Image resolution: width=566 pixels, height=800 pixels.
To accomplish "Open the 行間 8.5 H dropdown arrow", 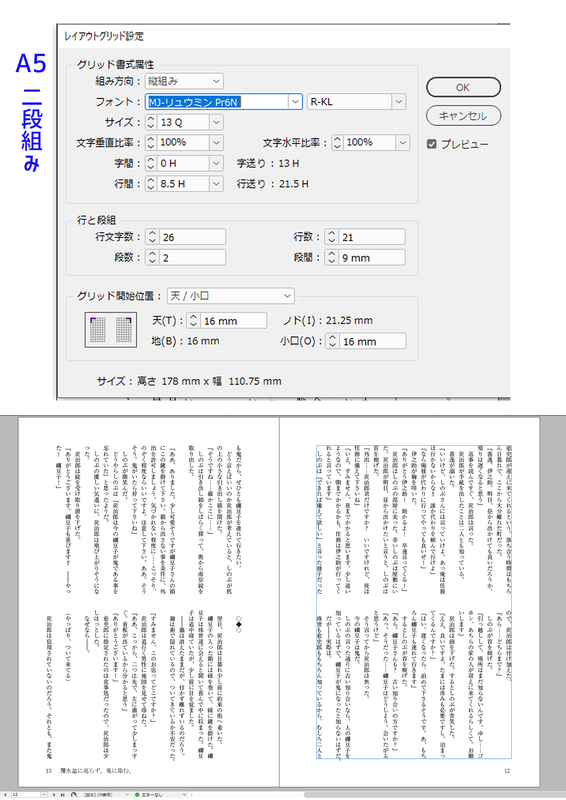I will [216, 184].
